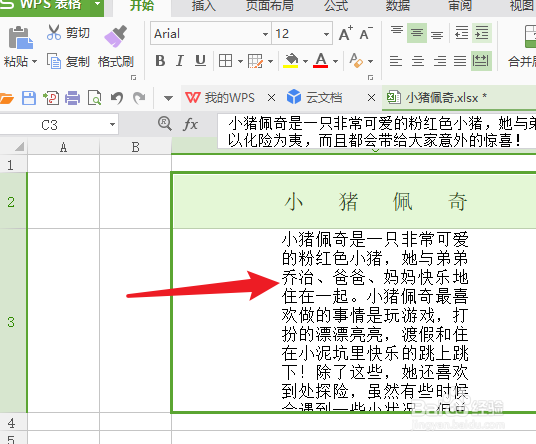
Task: Click the select-all corner triangle
Action: [x=19, y=147]
